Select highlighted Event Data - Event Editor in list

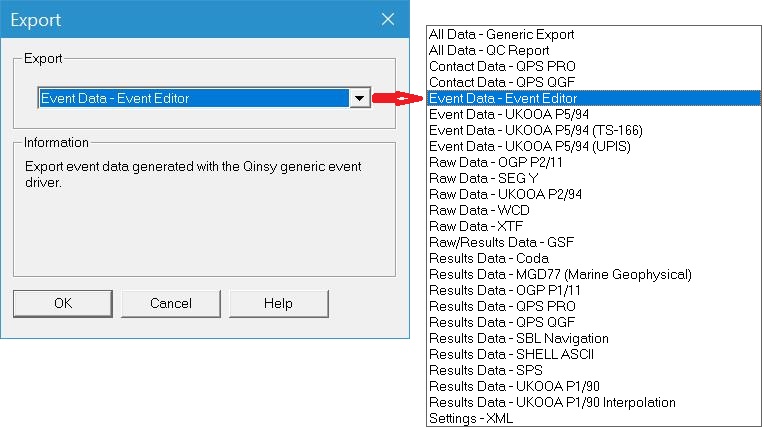(594, 98)
